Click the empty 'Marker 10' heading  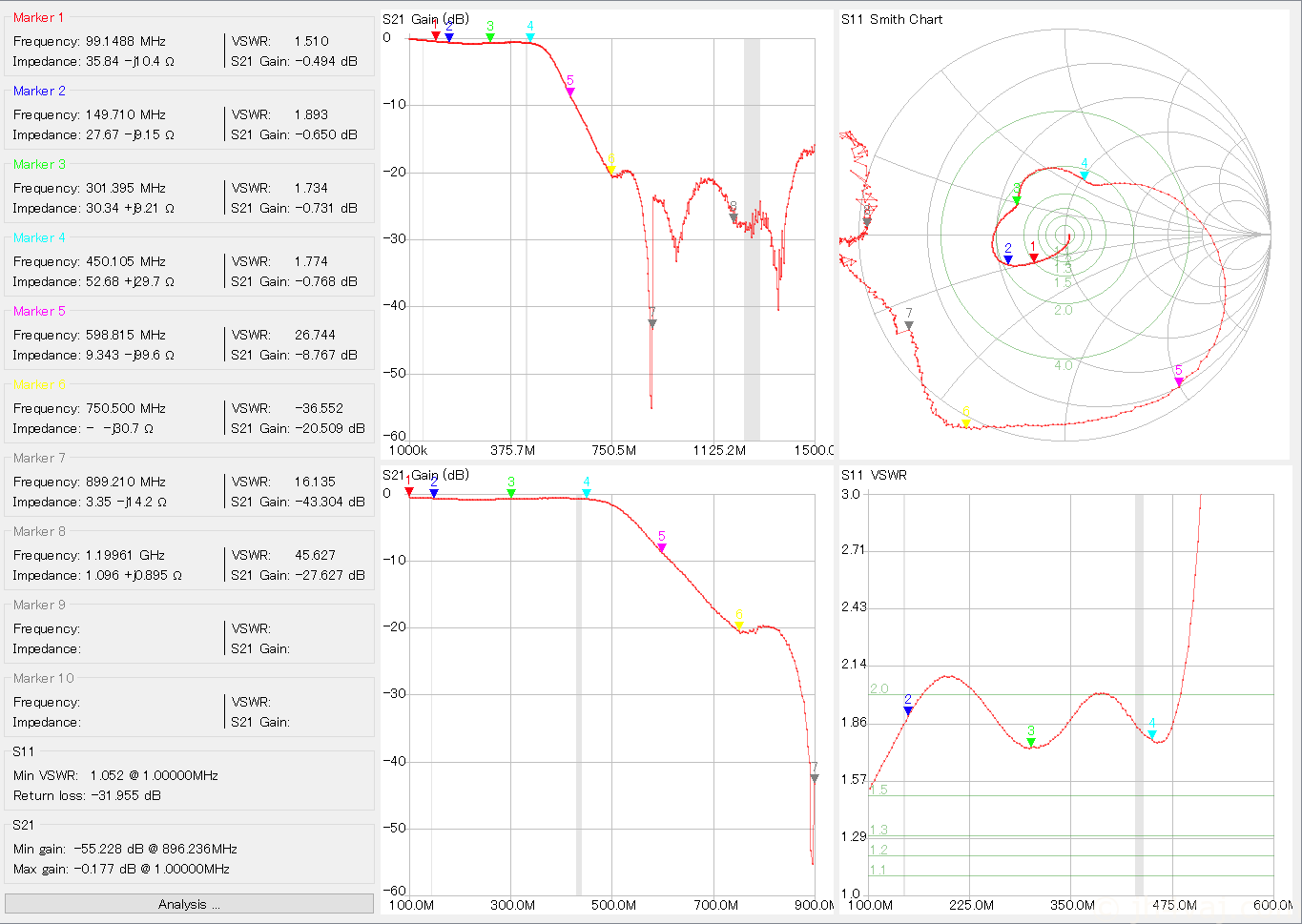coord(43,678)
